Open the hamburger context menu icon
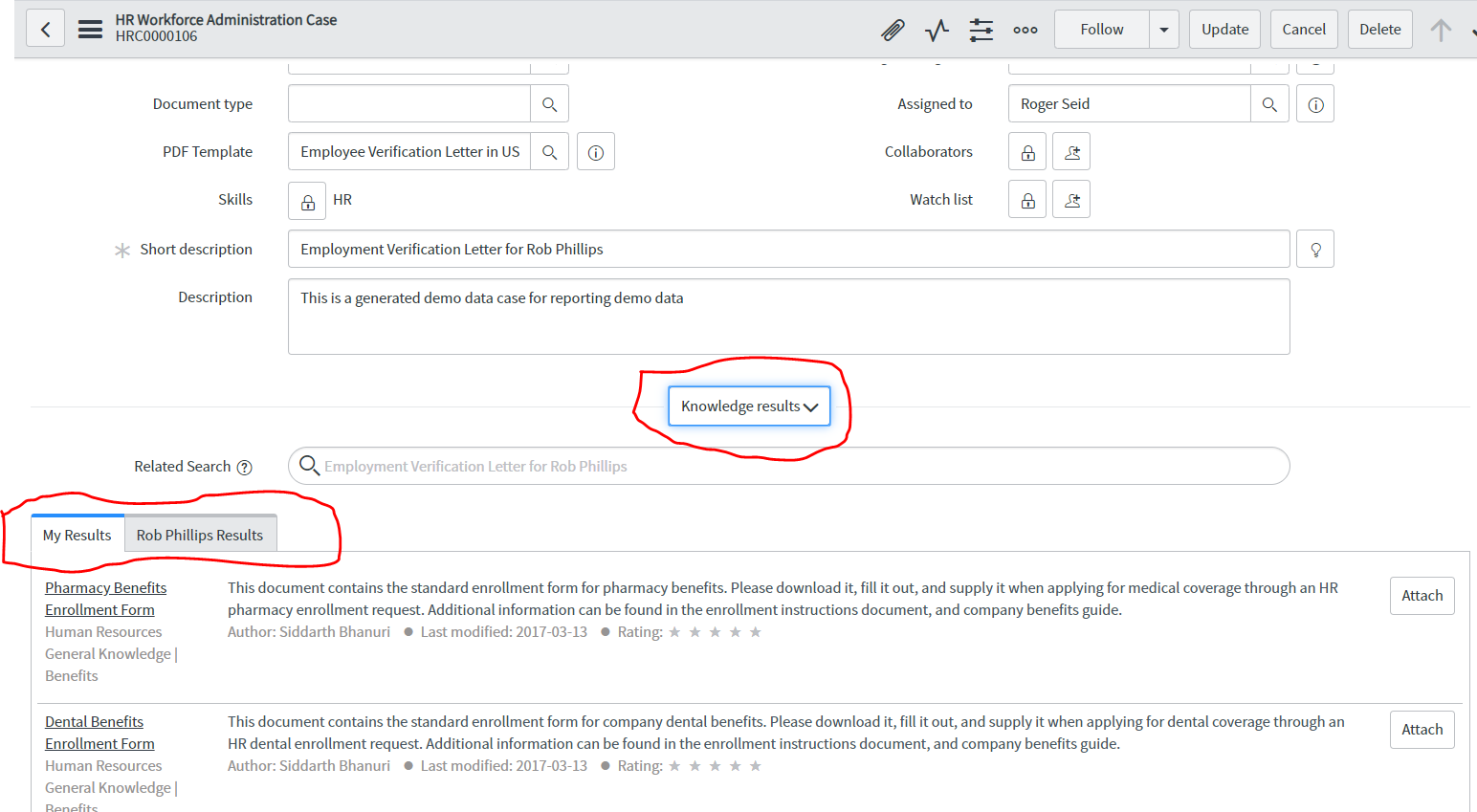Image resolution: width=1477 pixels, height=812 pixels. (x=90, y=29)
